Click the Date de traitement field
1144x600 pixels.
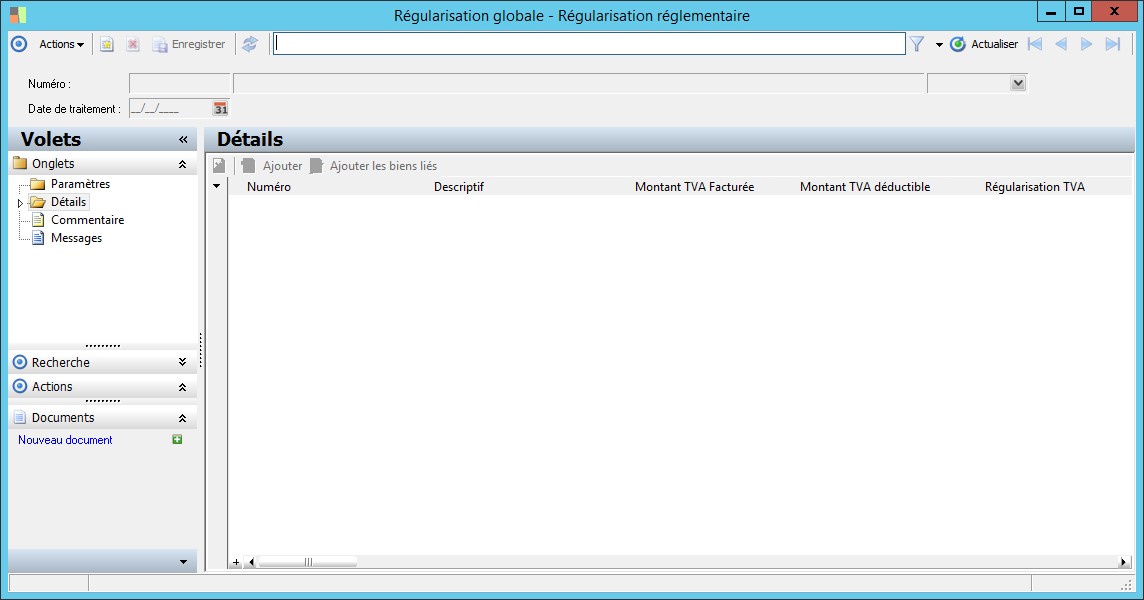click(171, 109)
